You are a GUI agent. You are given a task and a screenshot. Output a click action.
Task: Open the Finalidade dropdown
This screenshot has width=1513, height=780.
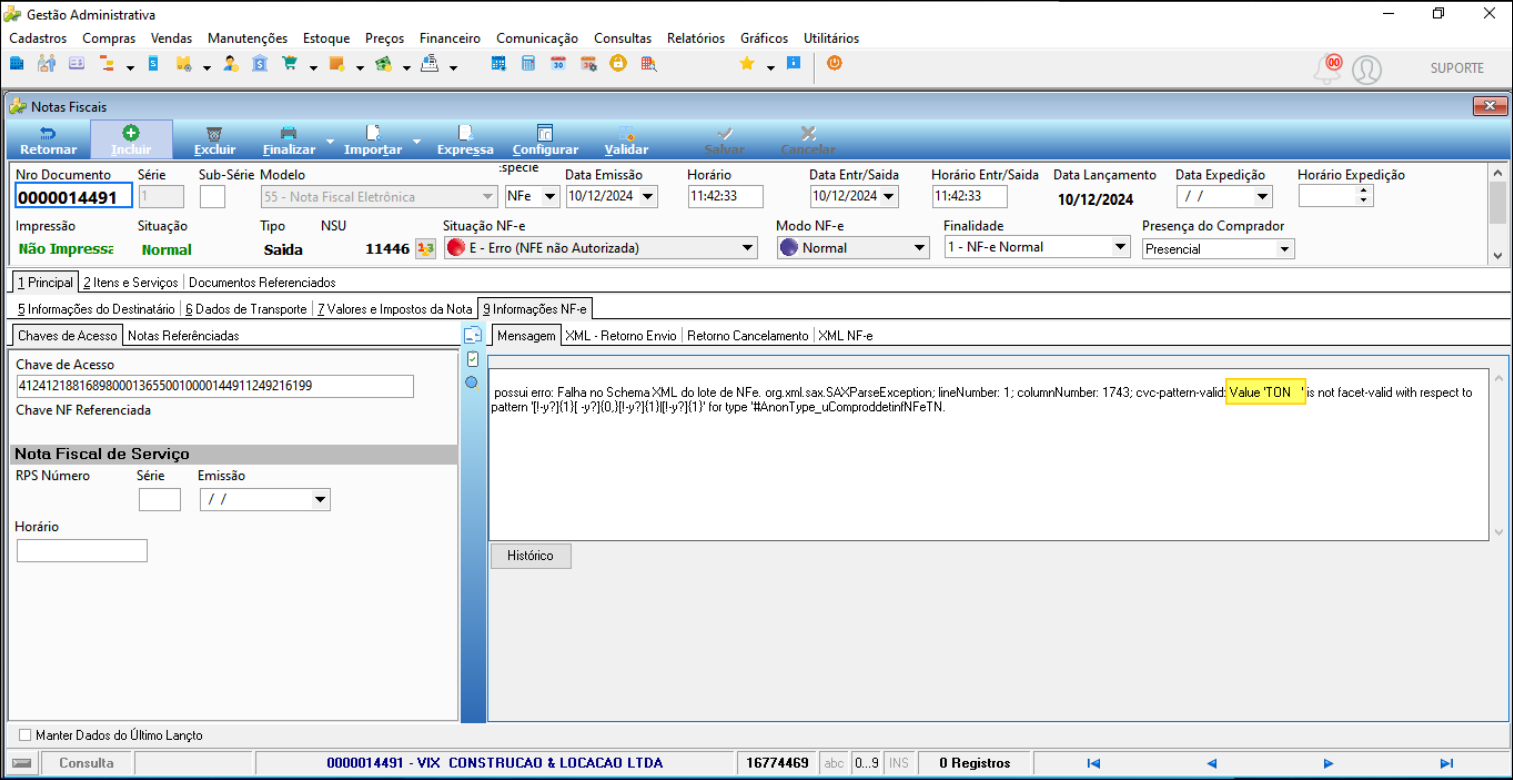pos(1120,247)
